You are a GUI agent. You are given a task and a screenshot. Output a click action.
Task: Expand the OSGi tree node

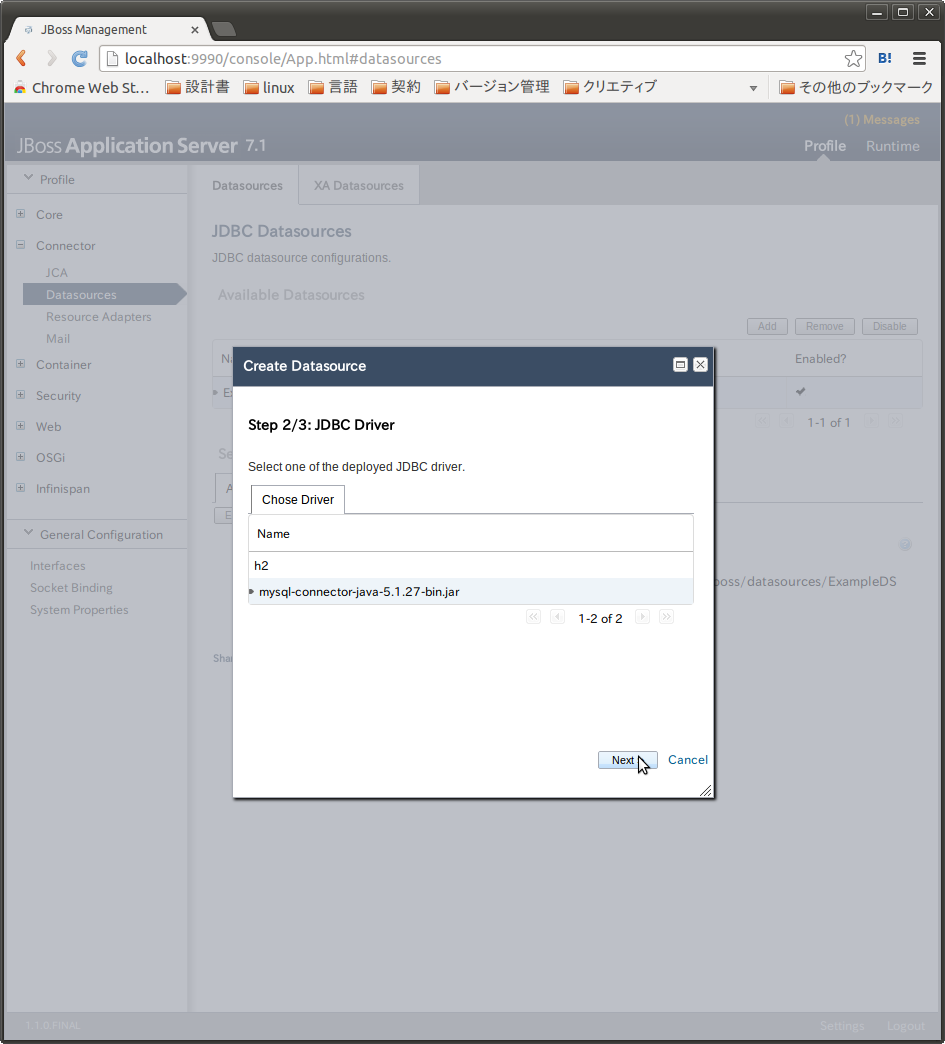(21, 457)
